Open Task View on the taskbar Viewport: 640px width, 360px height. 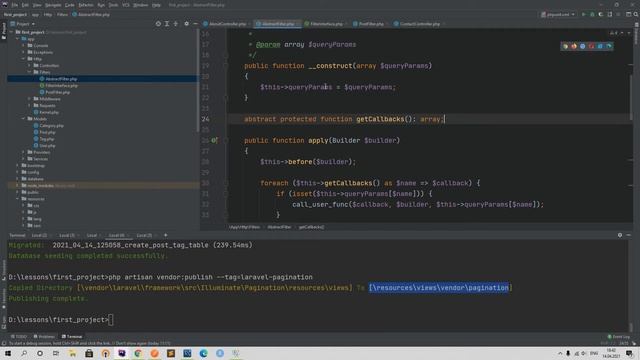(56, 353)
